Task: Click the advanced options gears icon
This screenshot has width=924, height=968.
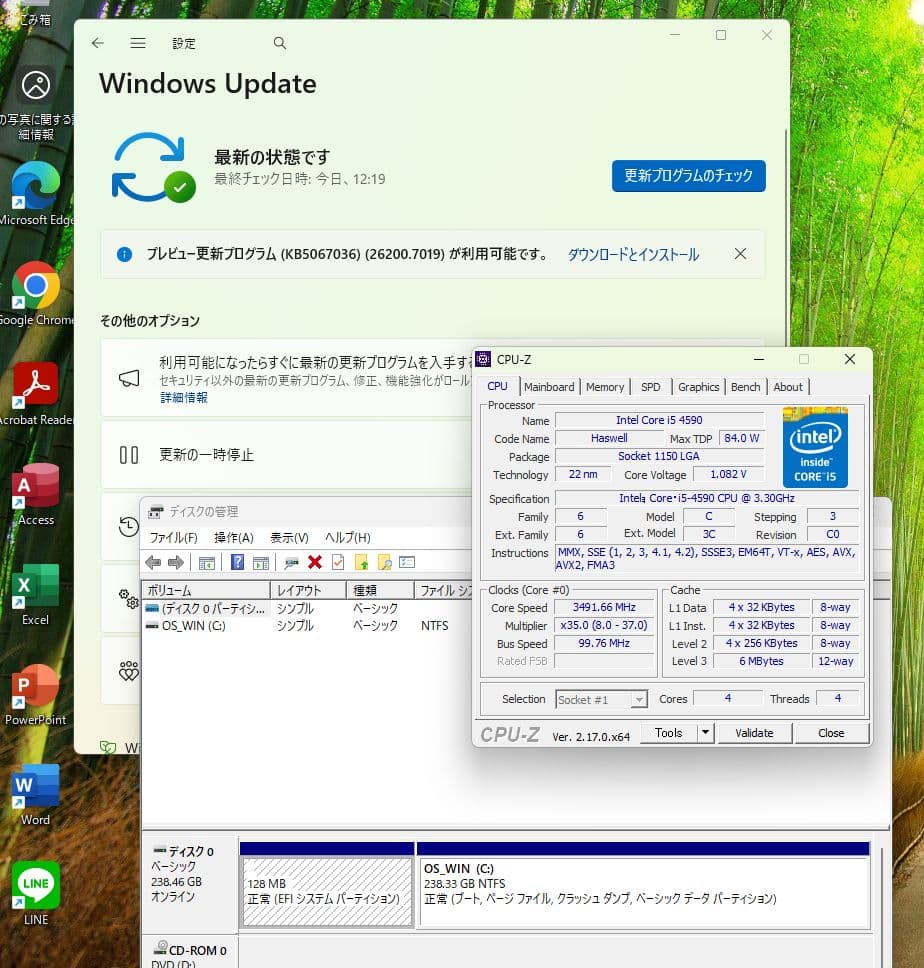Action: pyautogui.click(x=128, y=598)
